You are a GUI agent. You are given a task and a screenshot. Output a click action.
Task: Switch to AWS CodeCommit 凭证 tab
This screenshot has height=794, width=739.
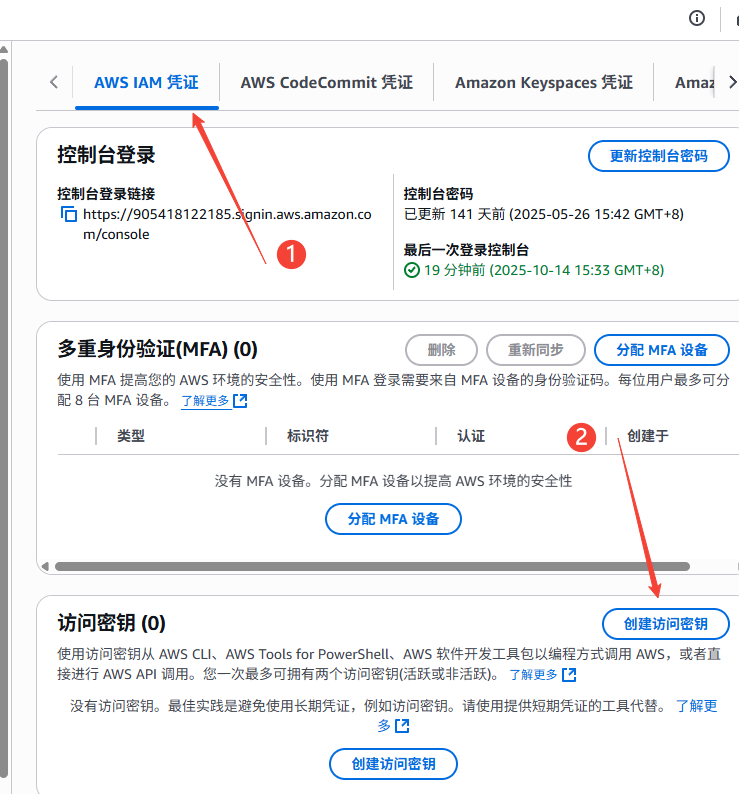pyautogui.click(x=326, y=82)
